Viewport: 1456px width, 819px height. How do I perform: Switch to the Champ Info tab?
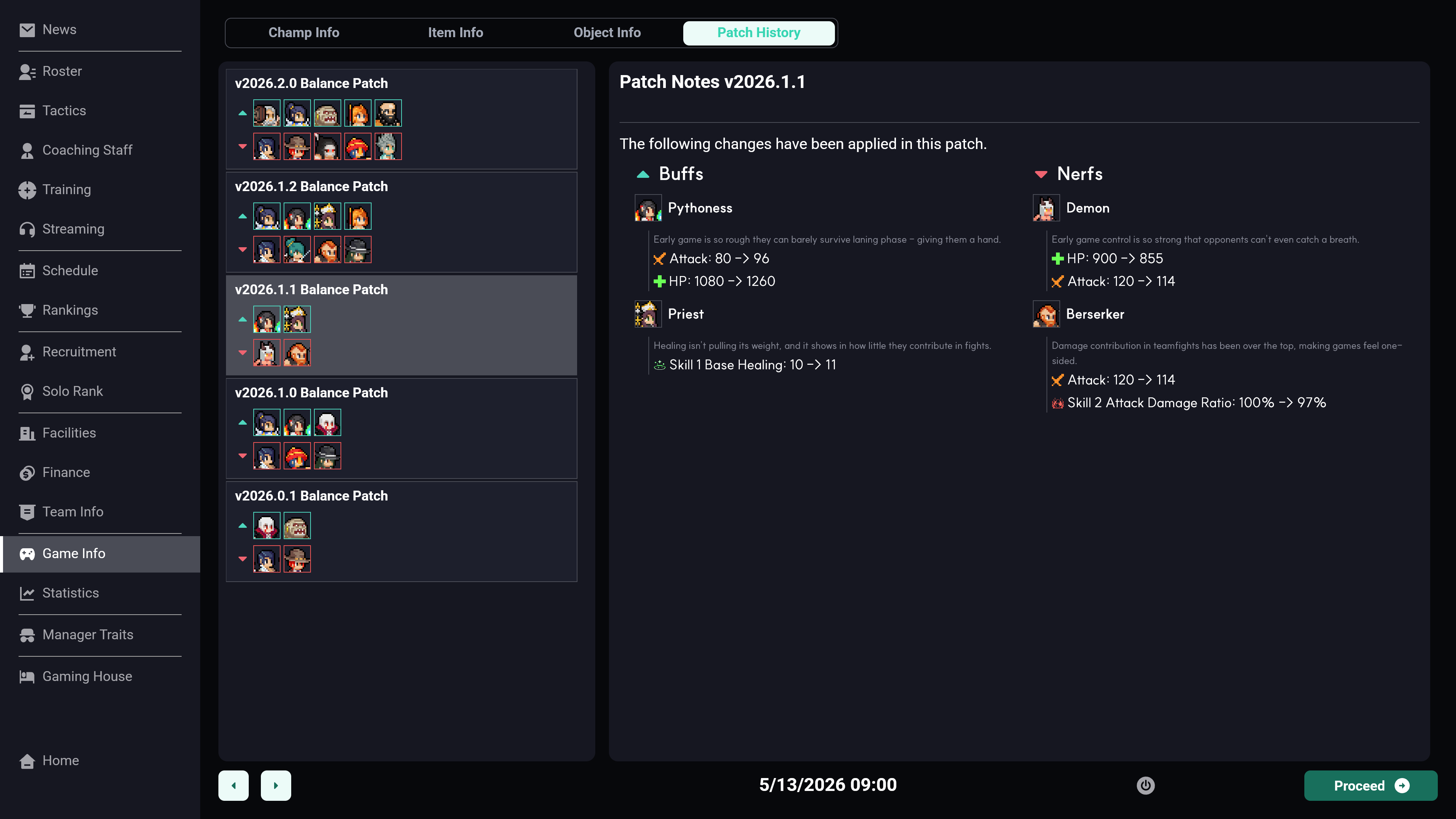point(303,33)
